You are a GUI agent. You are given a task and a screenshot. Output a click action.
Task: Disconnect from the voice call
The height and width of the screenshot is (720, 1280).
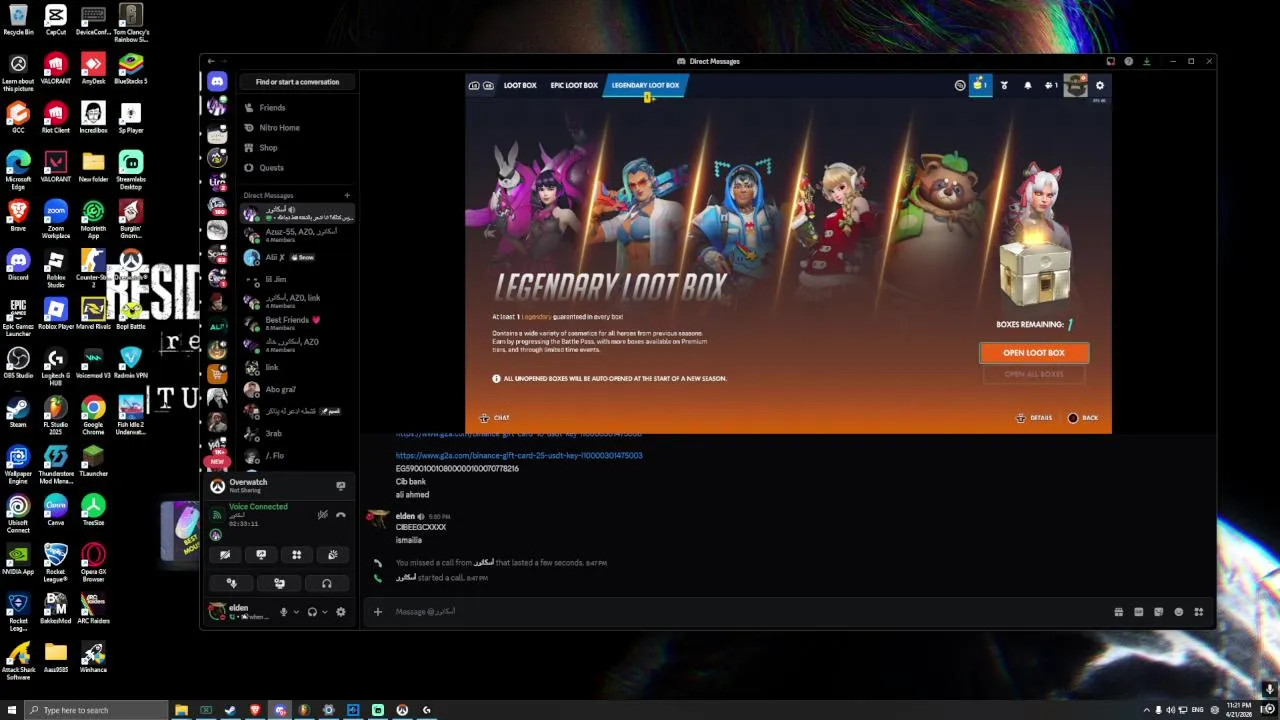point(341,515)
